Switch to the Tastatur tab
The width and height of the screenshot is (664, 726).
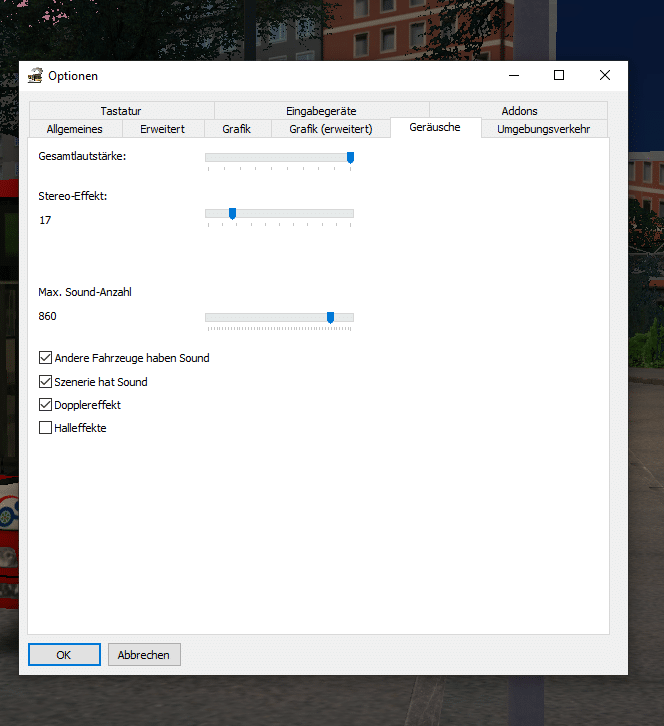click(x=121, y=111)
